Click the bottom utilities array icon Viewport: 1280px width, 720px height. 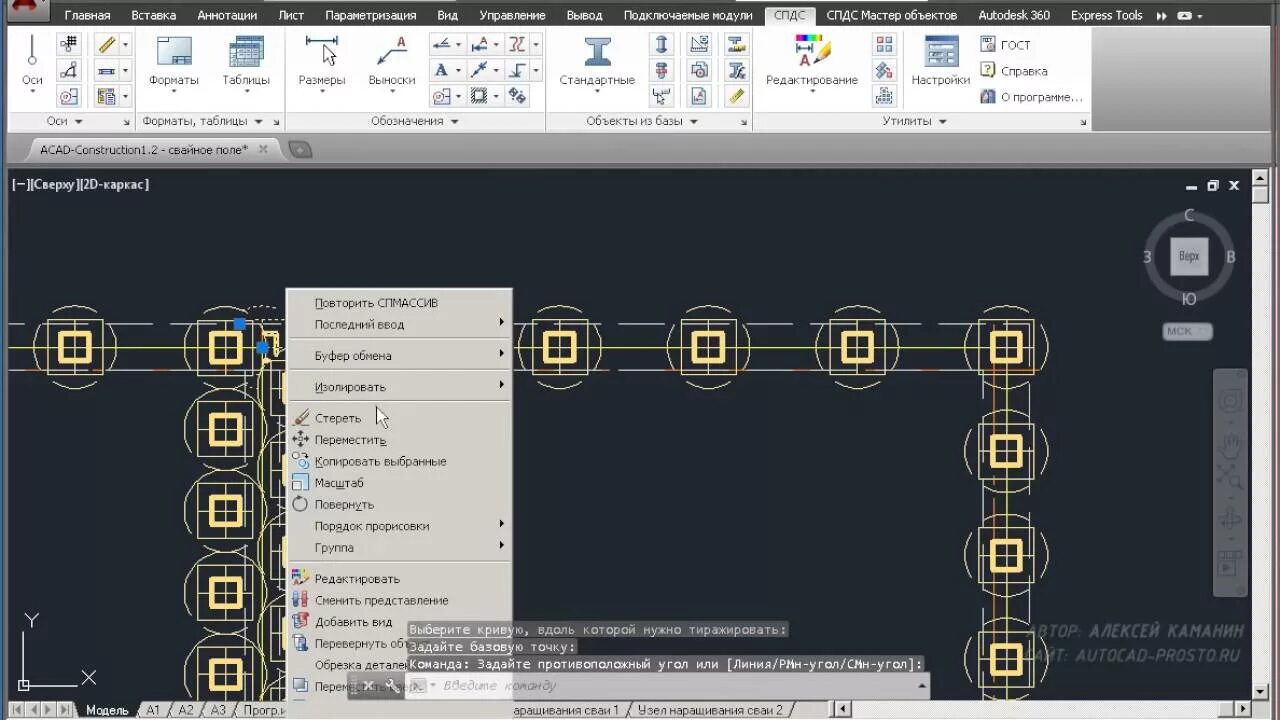(884, 96)
